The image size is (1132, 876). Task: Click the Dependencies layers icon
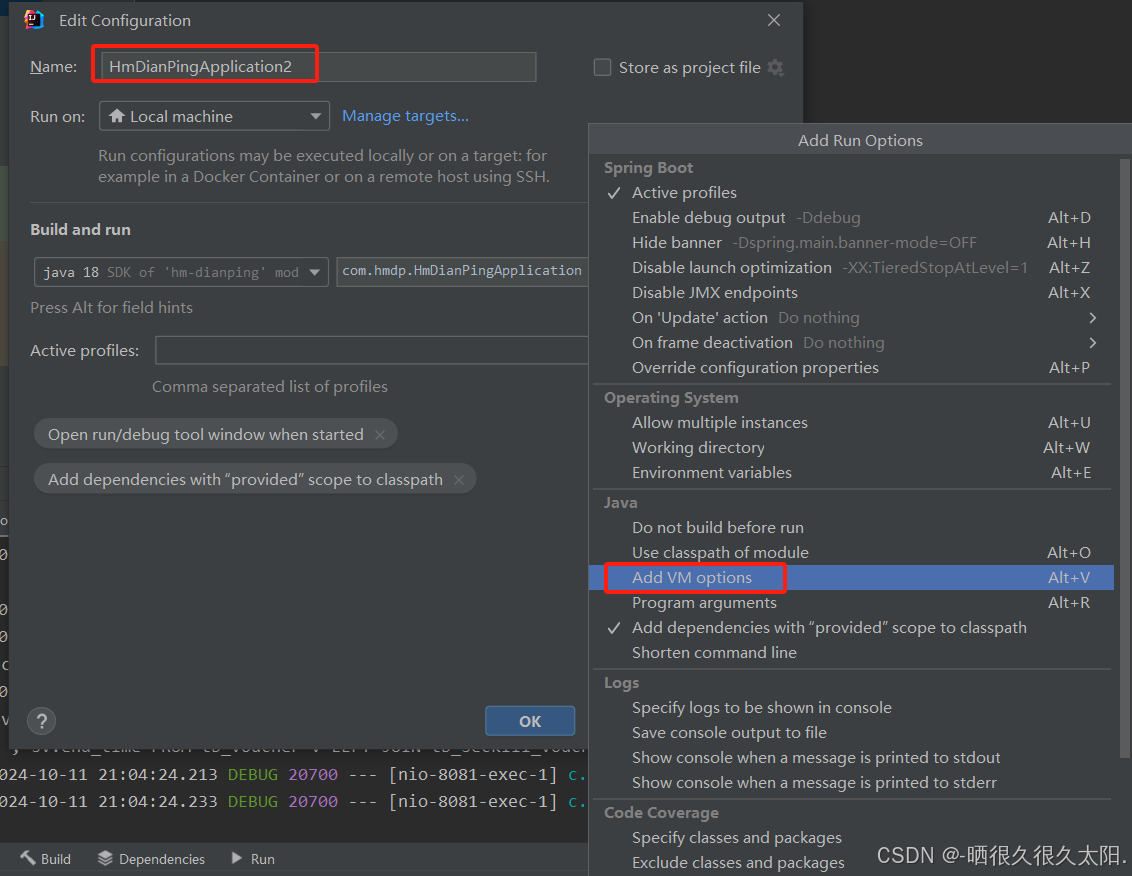105,858
